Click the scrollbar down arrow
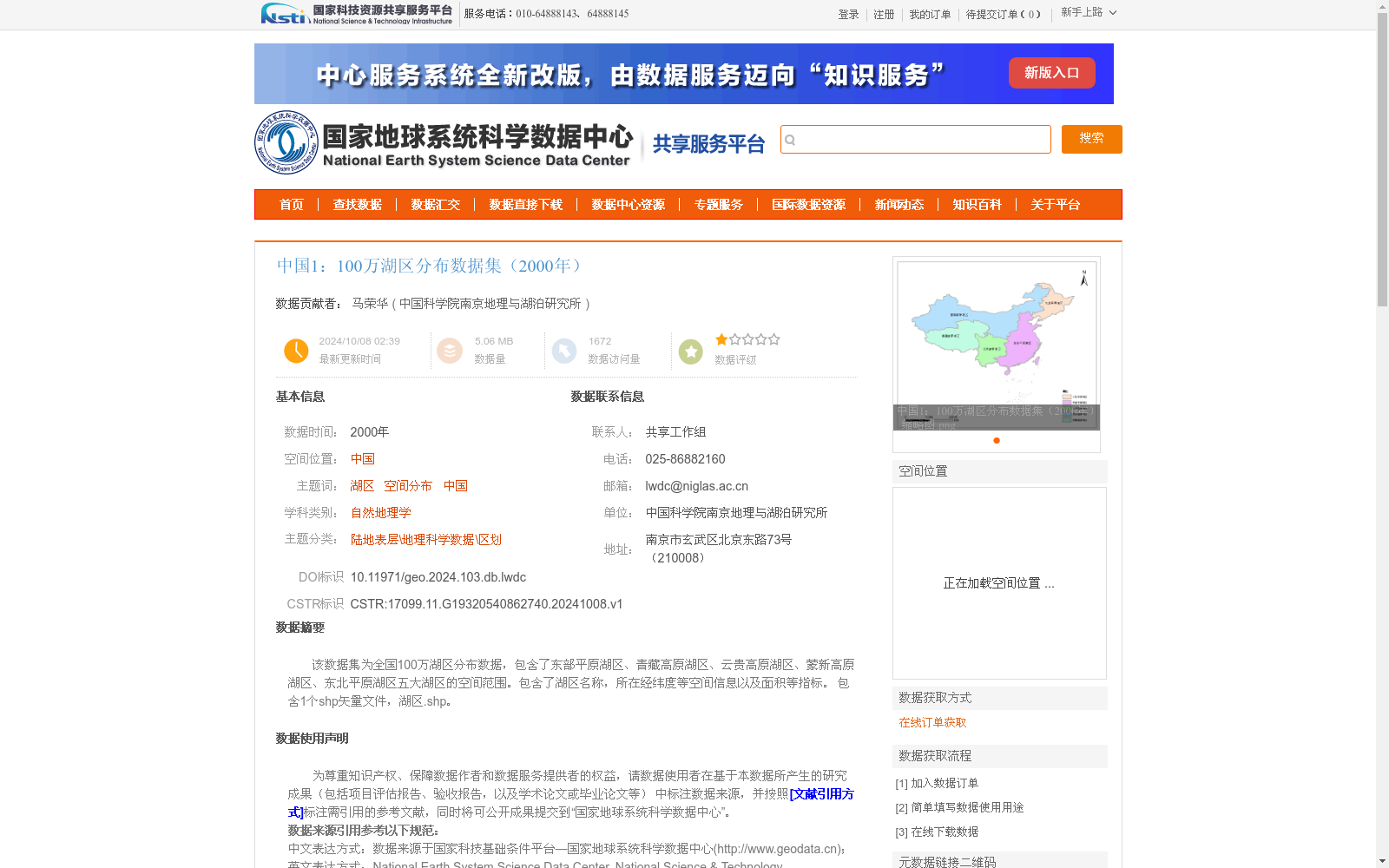 (x=1382, y=861)
